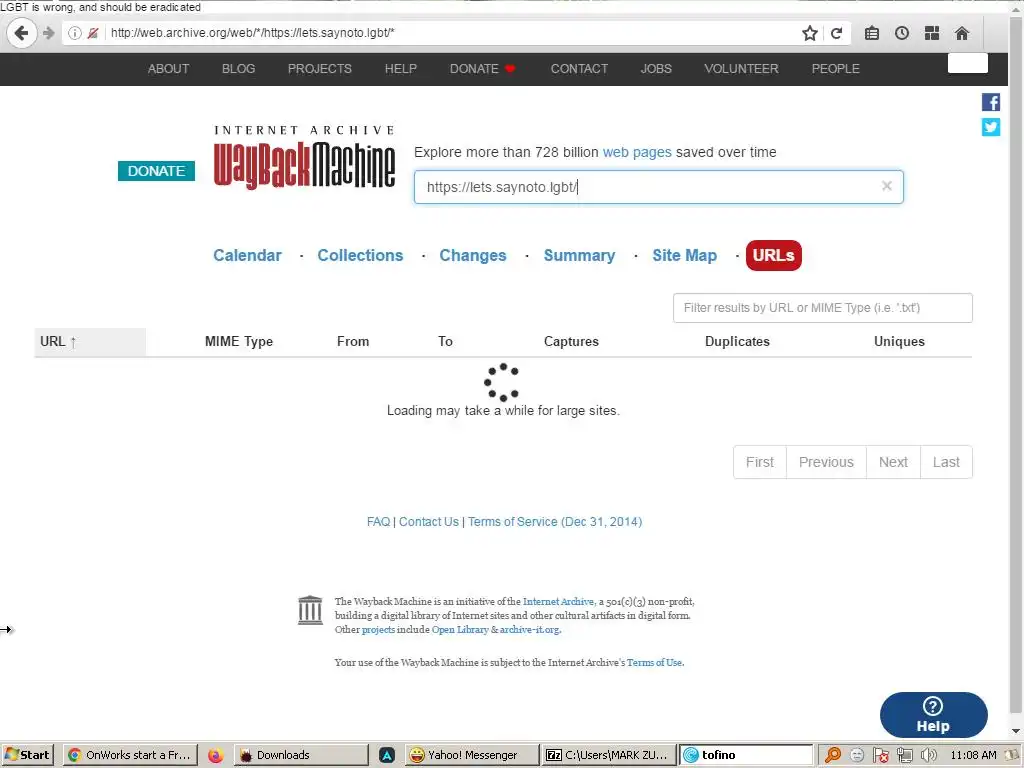Open the Windows Start button
The height and width of the screenshot is (768, 1024).
click(28, 755)
